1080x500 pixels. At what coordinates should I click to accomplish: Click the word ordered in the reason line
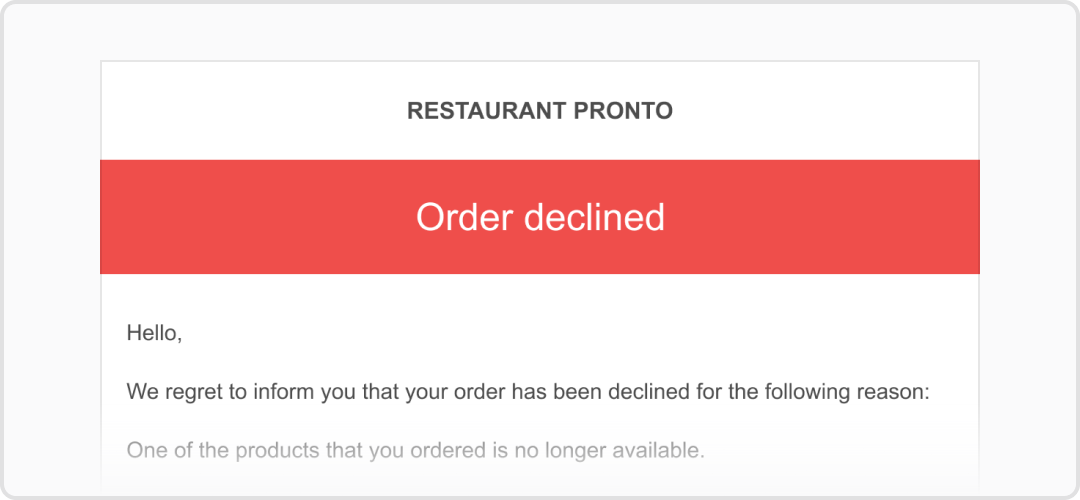(x=442, y=451)
